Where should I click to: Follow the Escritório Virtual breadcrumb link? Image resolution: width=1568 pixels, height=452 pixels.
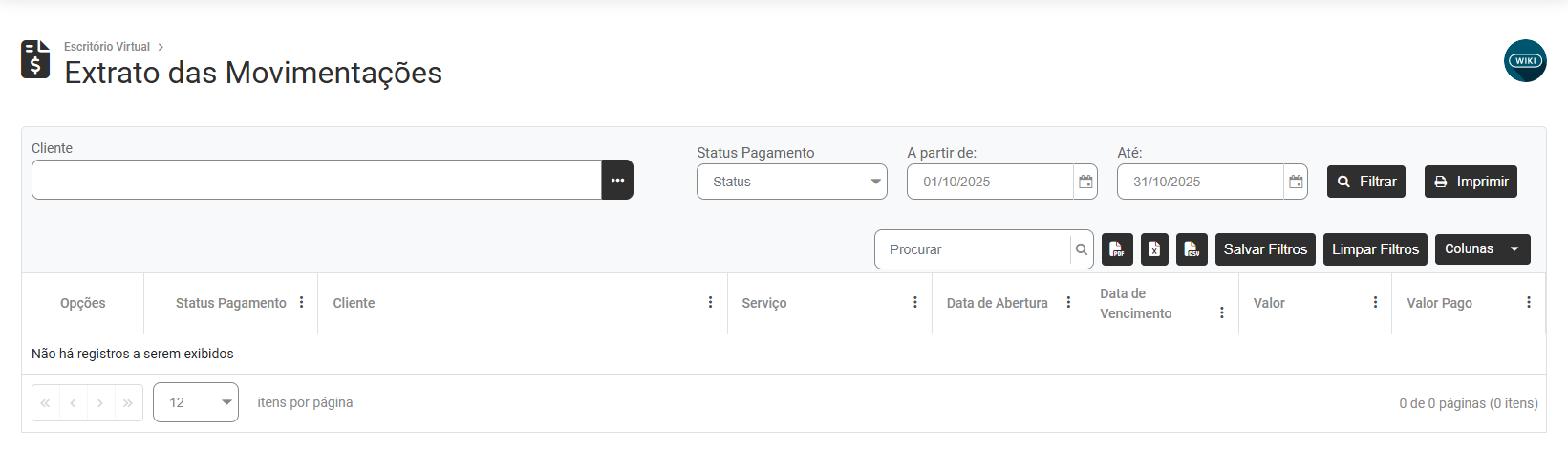107,47
